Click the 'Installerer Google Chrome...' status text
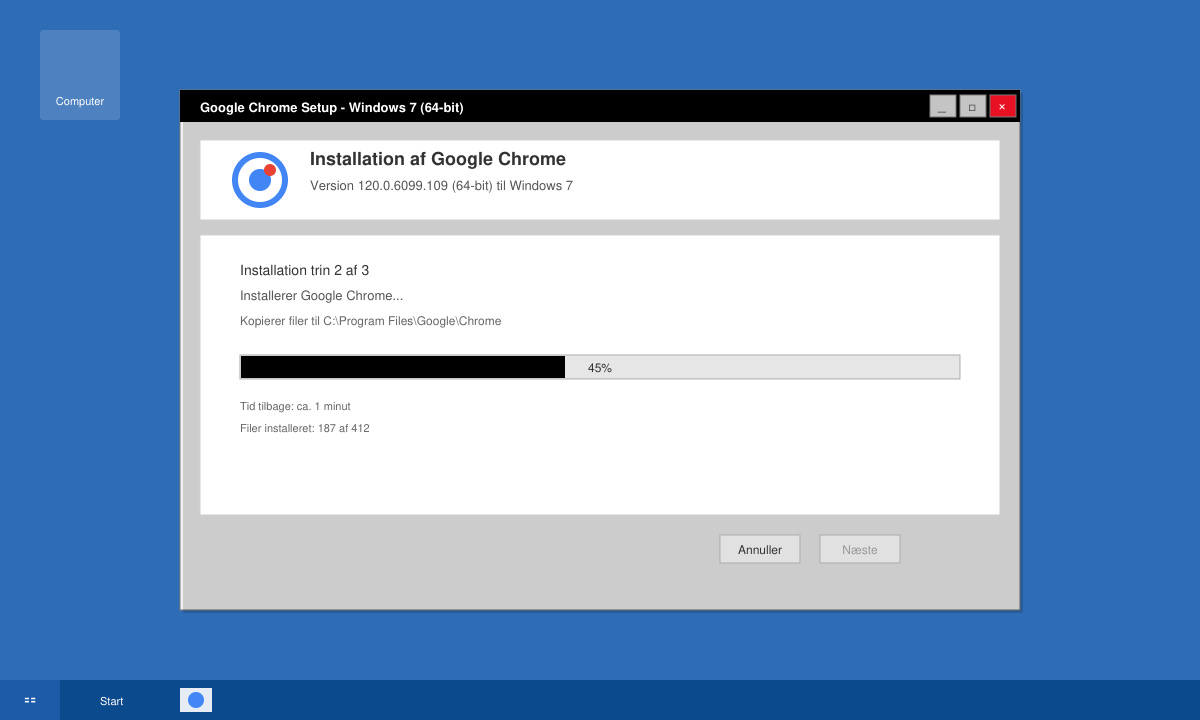 tap(322, 296)
